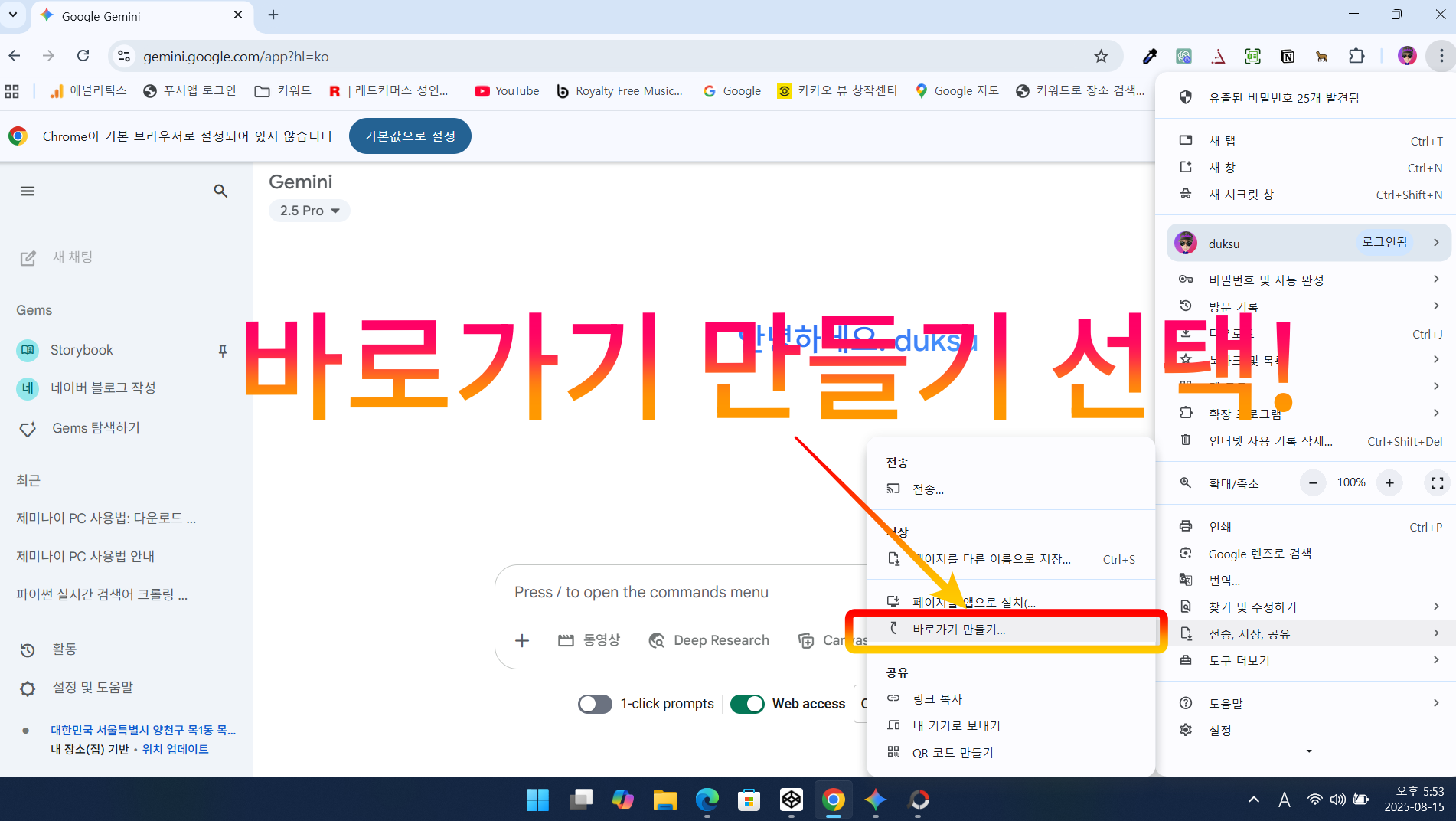Select the Deep Research tool

[708, 640]
